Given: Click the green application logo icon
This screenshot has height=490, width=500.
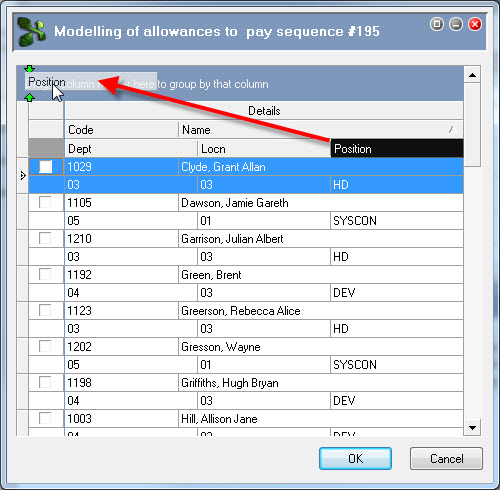Looking at the screenshot, I should [x=32, y=32].
